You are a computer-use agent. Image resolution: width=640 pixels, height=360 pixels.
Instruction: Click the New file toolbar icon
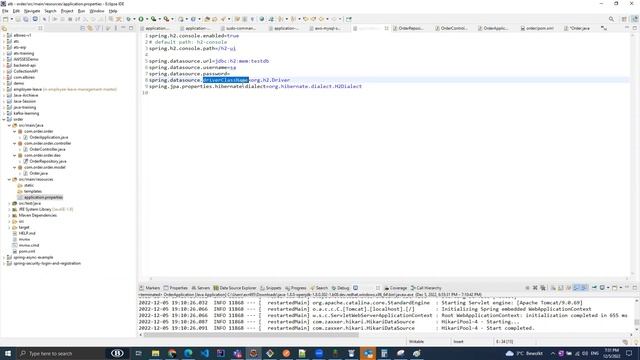tap(5, 19)
